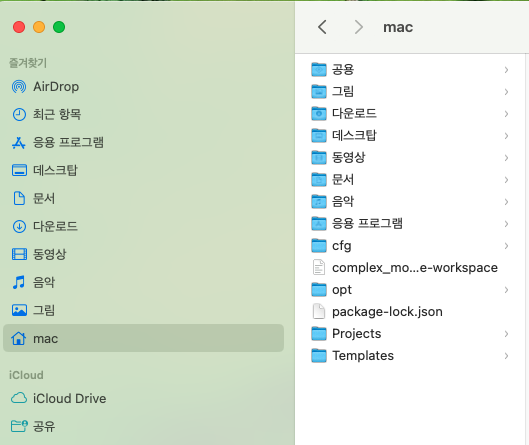The width and height of the screenshot is (529, 445).
Task: Select the mac sidebar label
Action: [46, 338]
